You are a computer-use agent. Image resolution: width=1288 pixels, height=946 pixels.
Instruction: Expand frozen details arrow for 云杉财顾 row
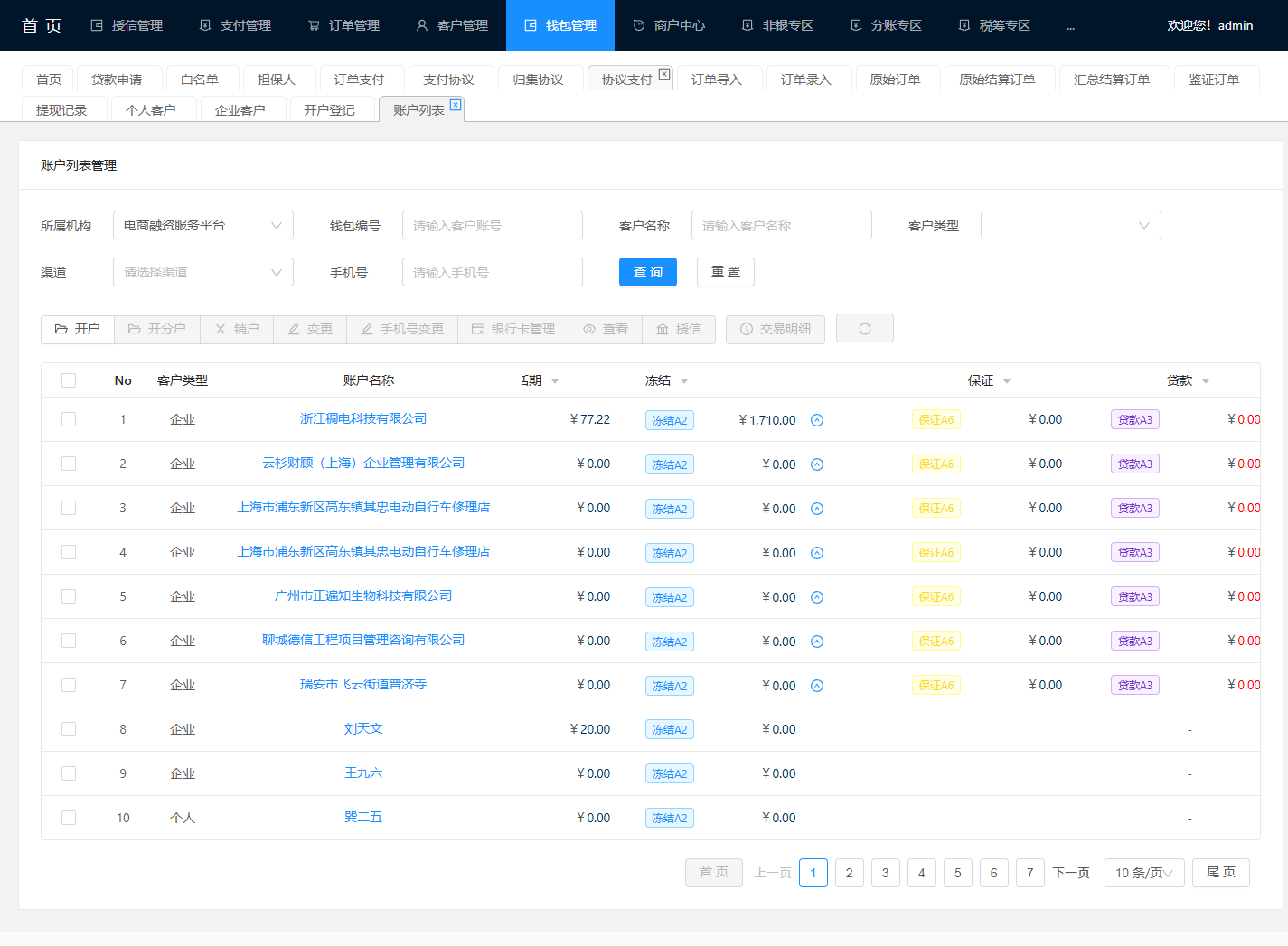(x=817, y=464)
